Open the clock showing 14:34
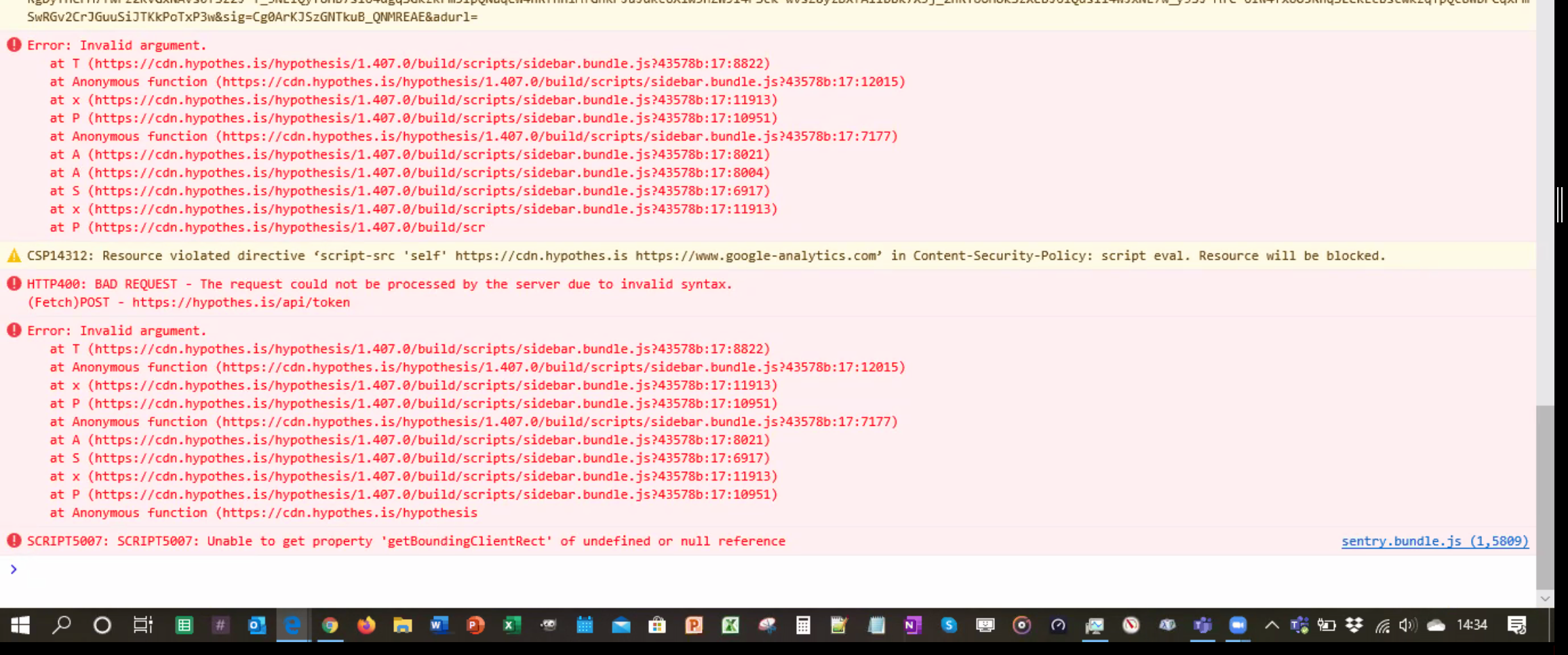This screenshot has width=1568, height=655. [1472, 625]
